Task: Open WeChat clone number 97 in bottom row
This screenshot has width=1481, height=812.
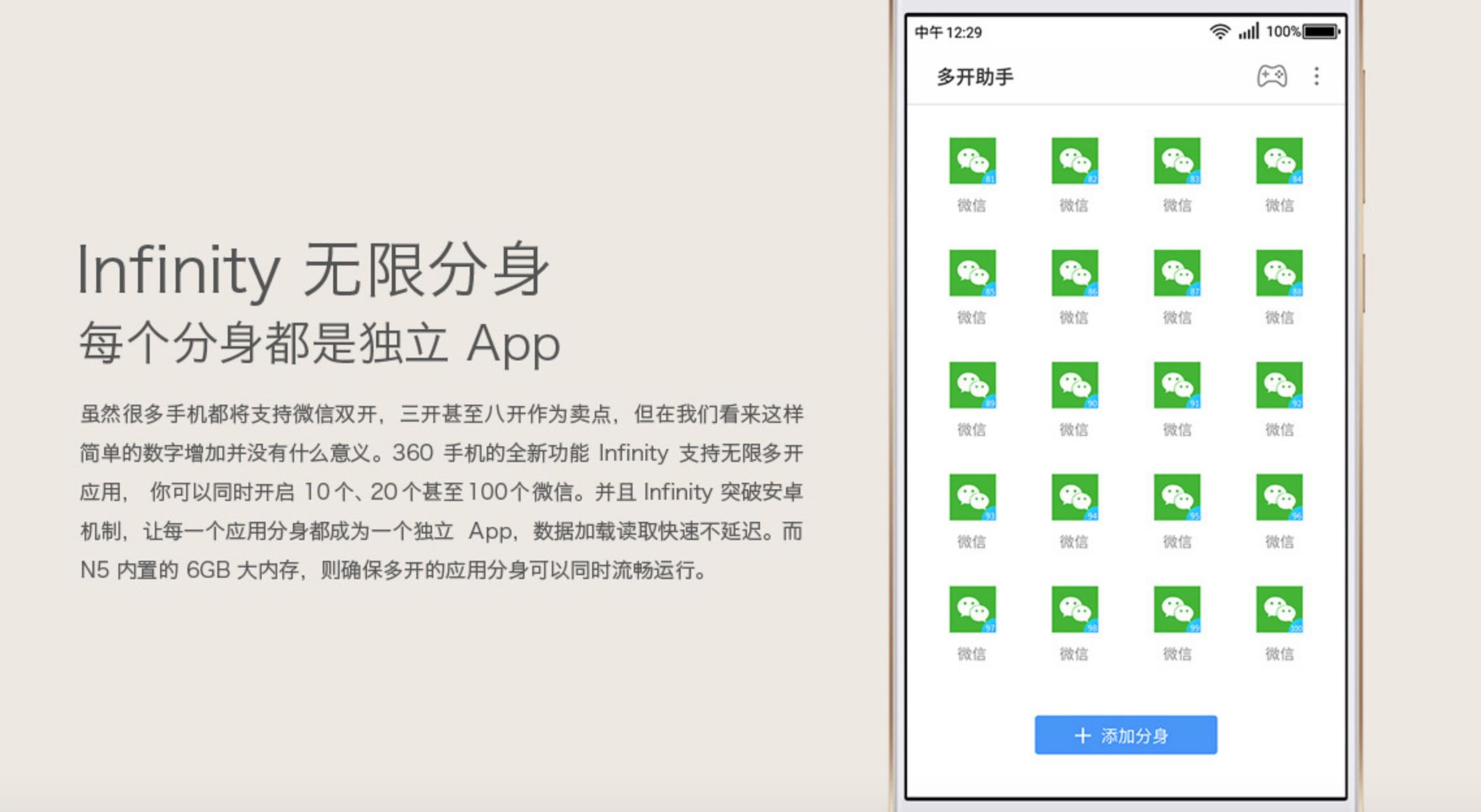Action: click(x=974, y=610)
